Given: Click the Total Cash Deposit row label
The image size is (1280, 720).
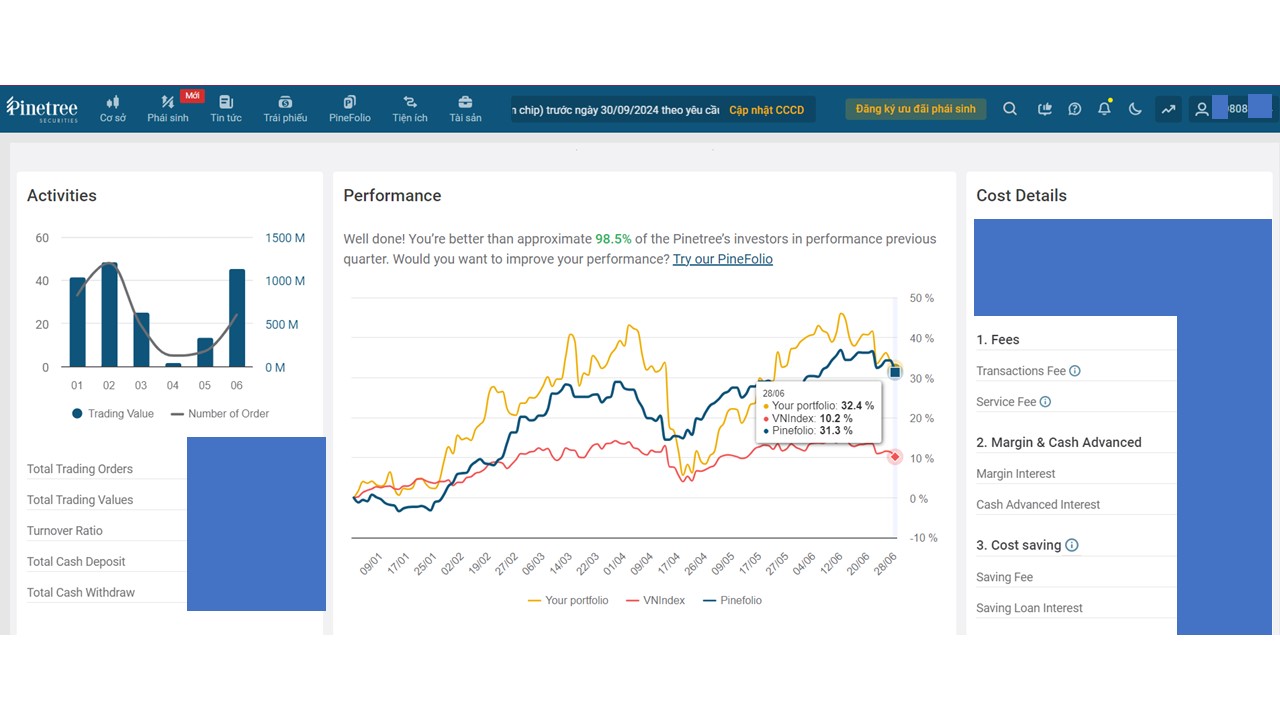Looking at the screenshot, I should click(x=76, y=562).
